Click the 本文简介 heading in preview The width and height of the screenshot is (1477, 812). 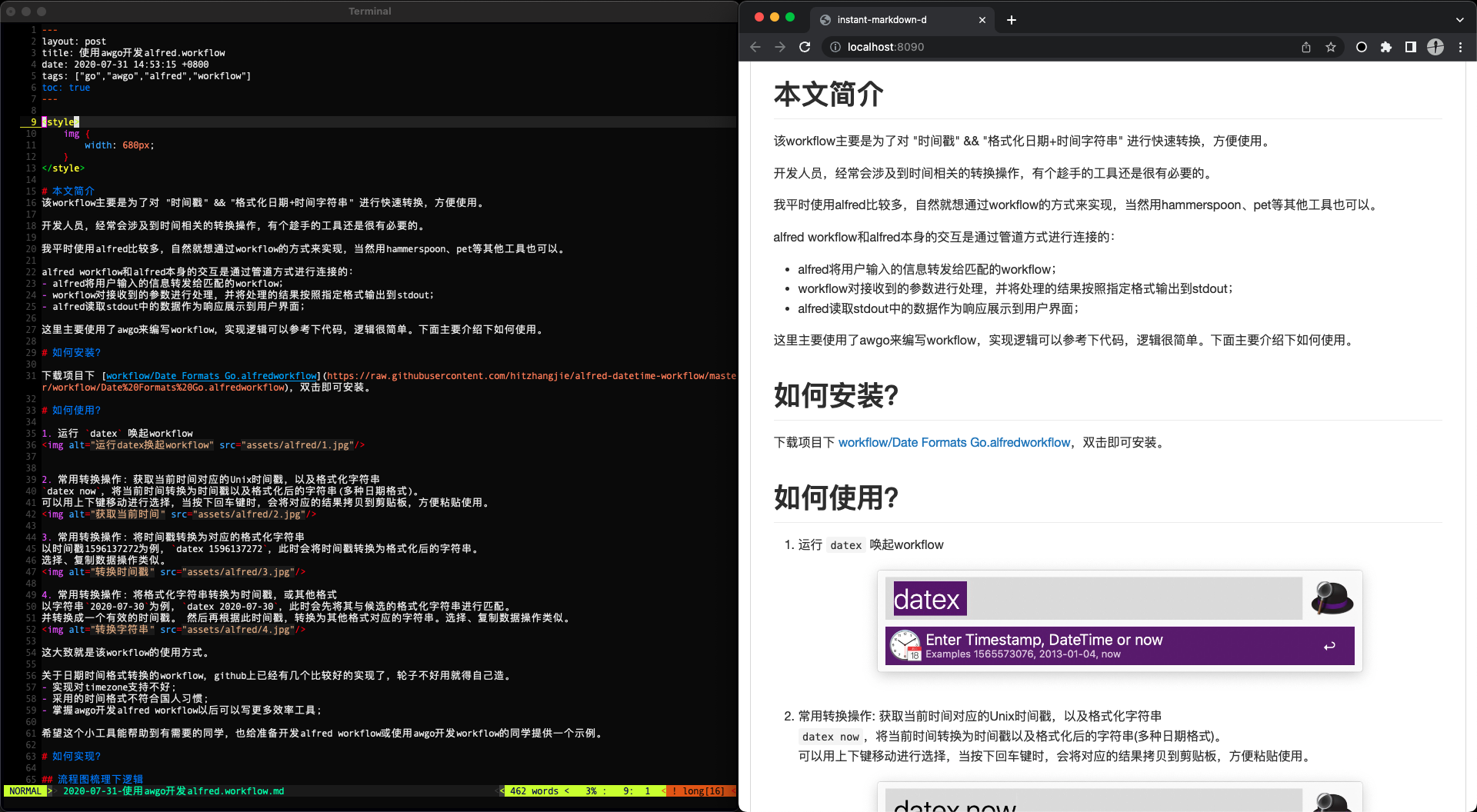coord(829,95)
